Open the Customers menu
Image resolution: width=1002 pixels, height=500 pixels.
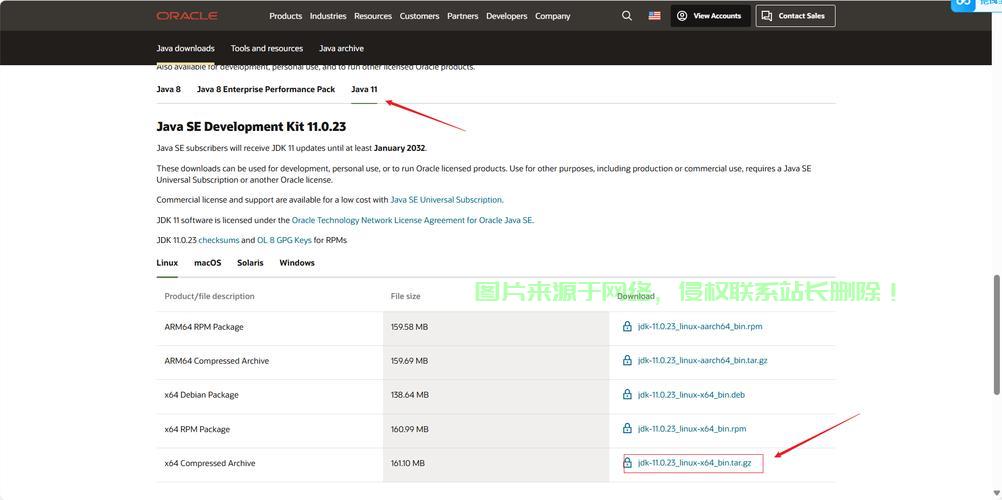point(419,16)
